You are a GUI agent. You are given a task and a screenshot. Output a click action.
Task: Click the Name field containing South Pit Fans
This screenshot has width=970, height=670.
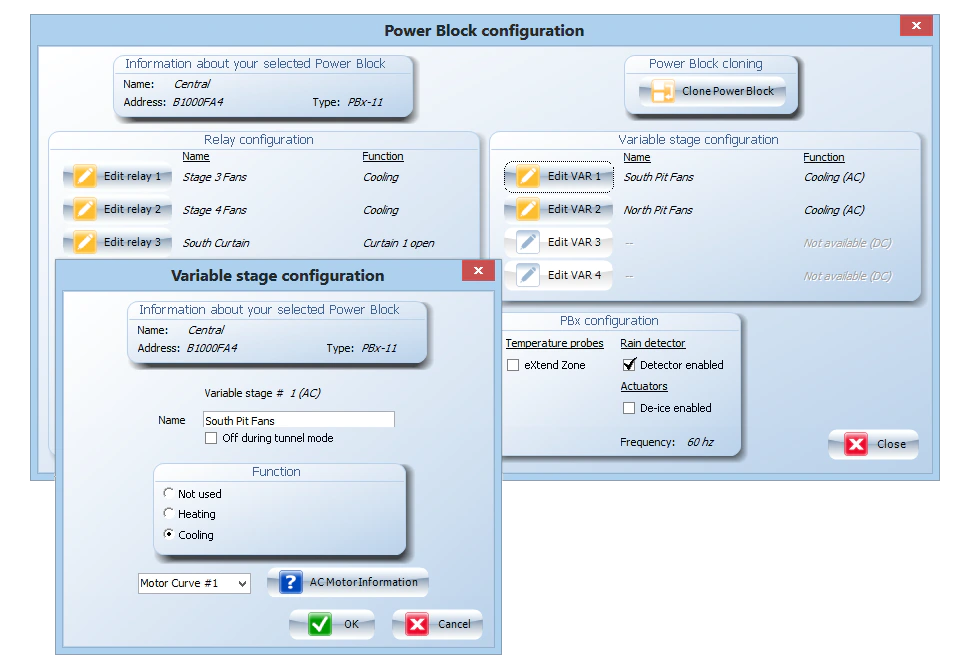[x=298, y=421]
